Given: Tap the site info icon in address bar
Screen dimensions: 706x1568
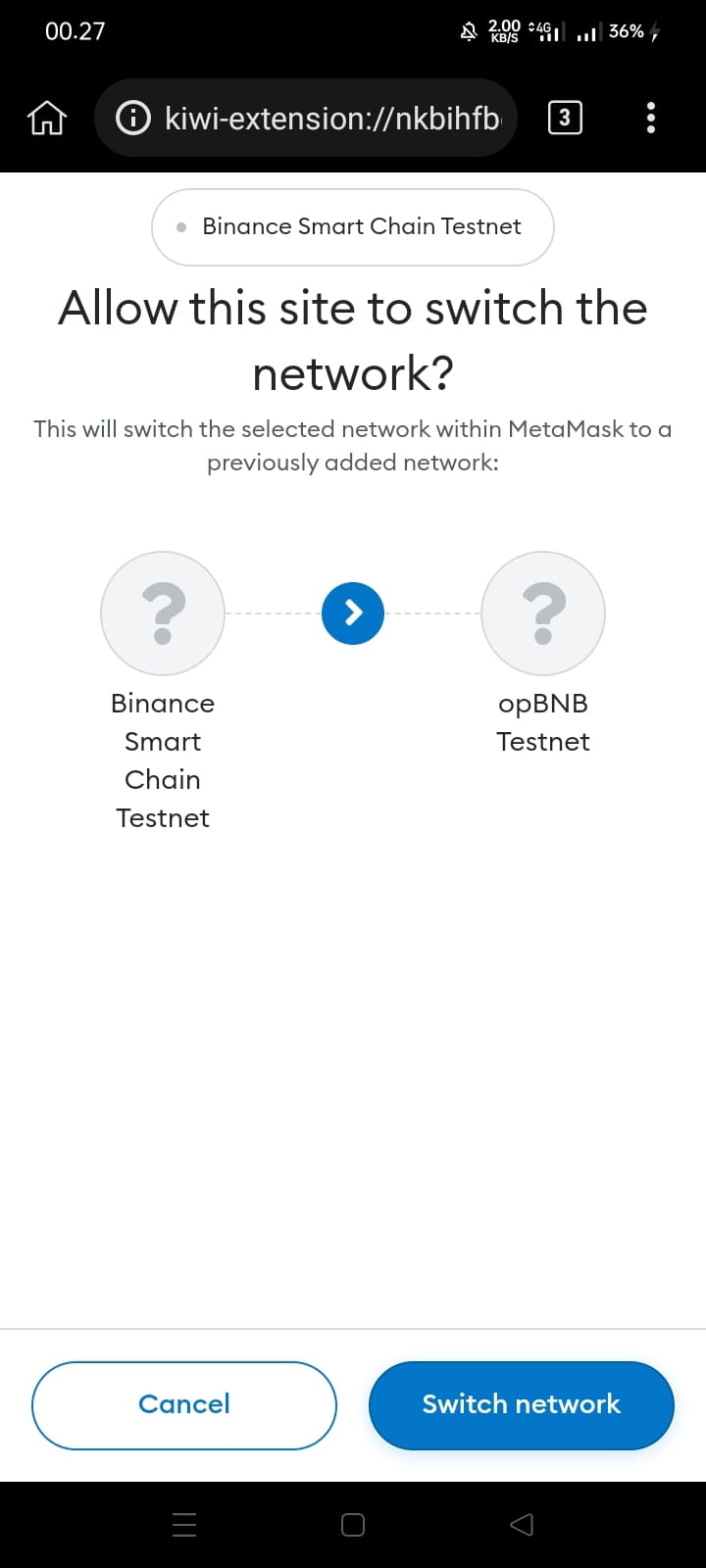Looking at the screenshot, I should tap(133, 119).
